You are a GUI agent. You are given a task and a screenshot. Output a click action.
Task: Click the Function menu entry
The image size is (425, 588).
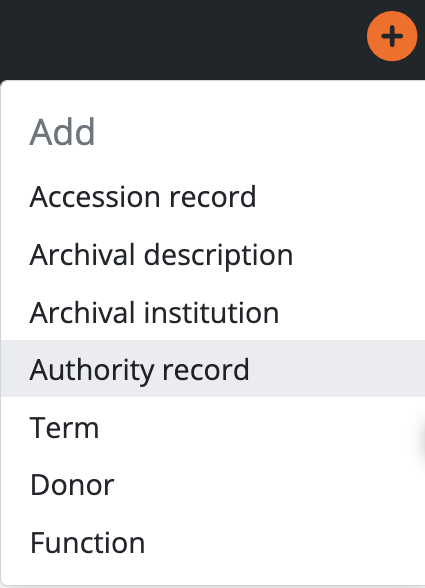tap(213, 542)
